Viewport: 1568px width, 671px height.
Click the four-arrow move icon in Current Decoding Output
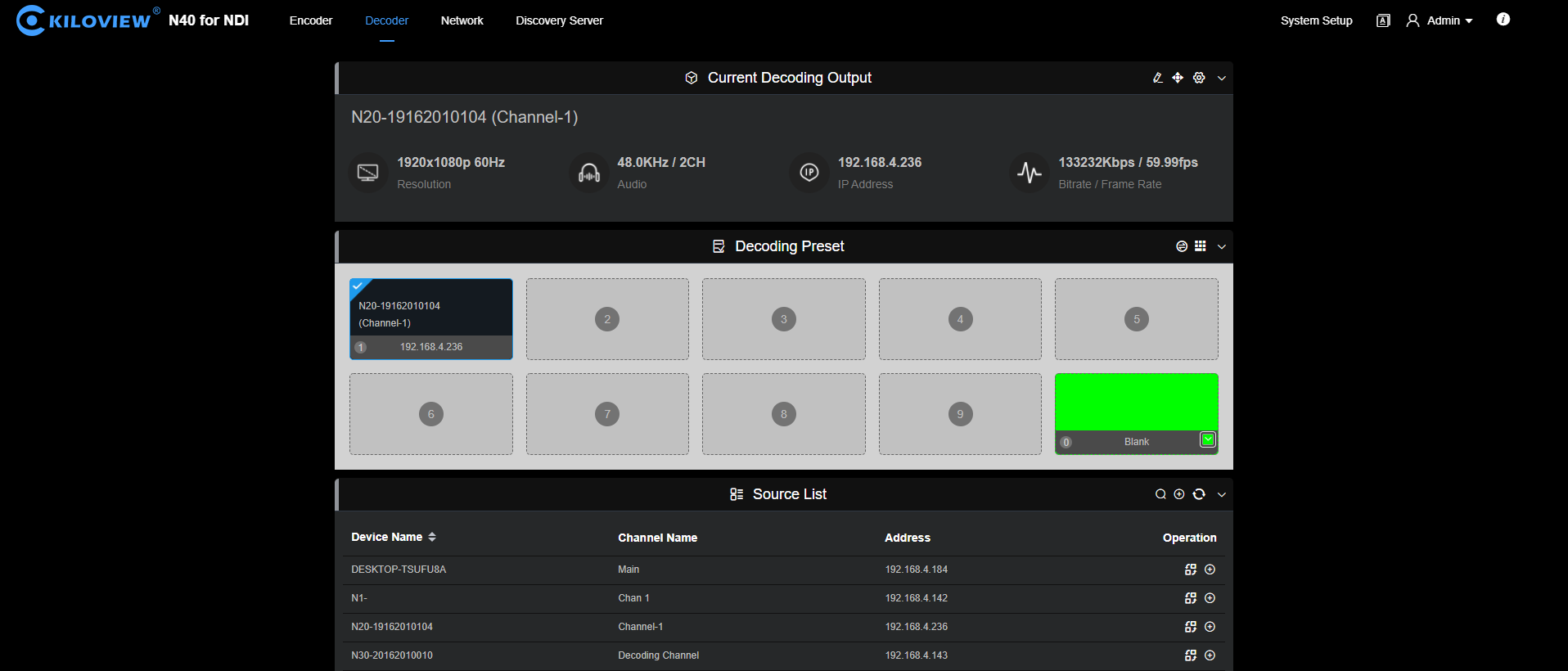coord(1178,78)
